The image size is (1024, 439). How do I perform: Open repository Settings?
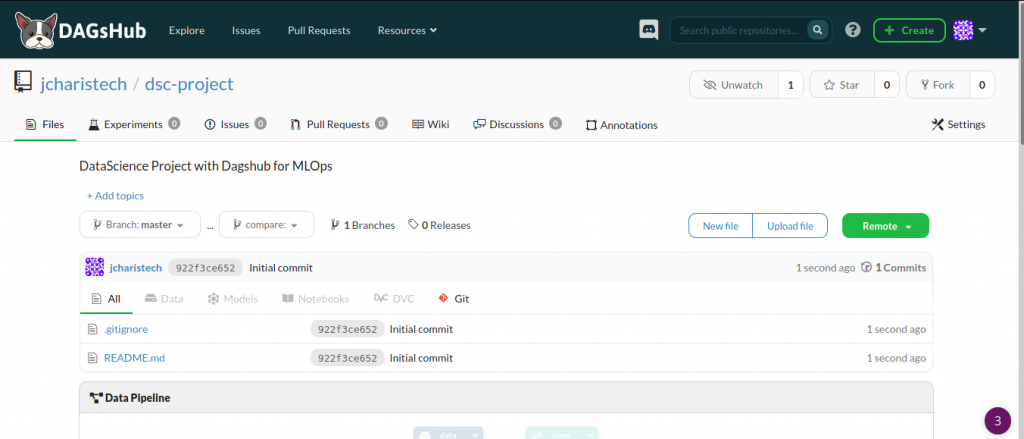(958, 124)
